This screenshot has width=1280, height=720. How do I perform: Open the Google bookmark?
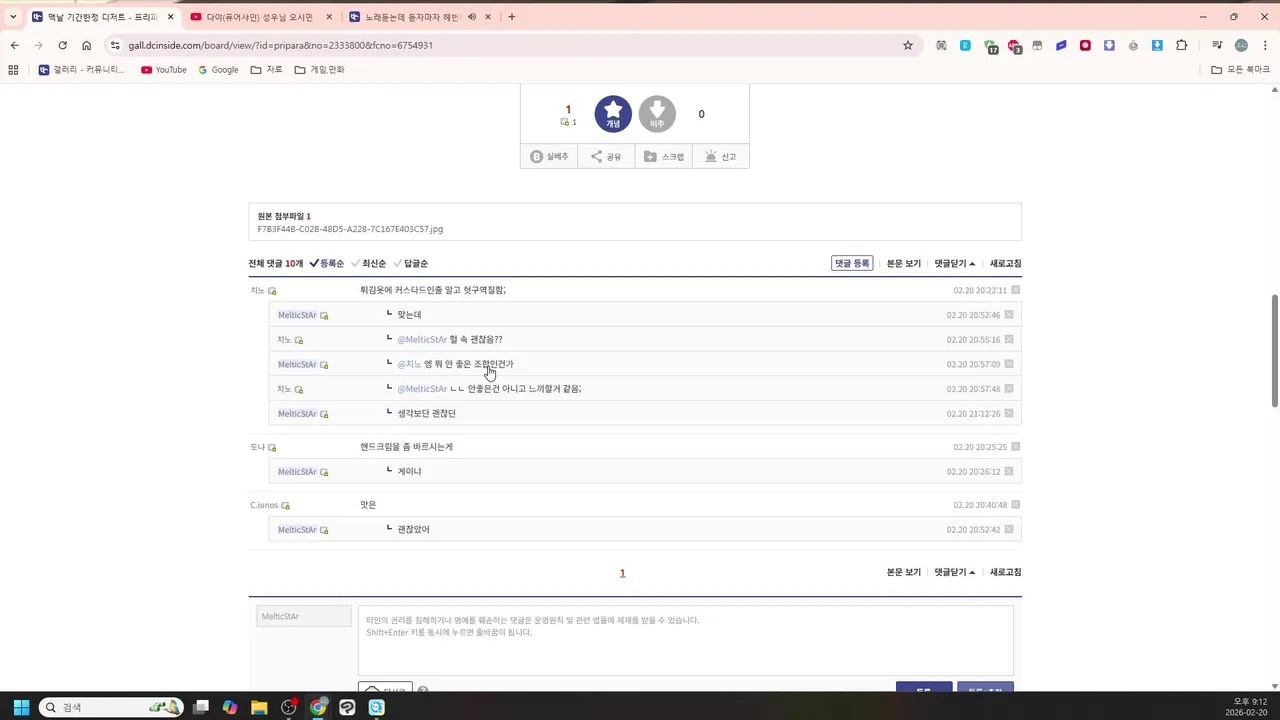[218, 70]
